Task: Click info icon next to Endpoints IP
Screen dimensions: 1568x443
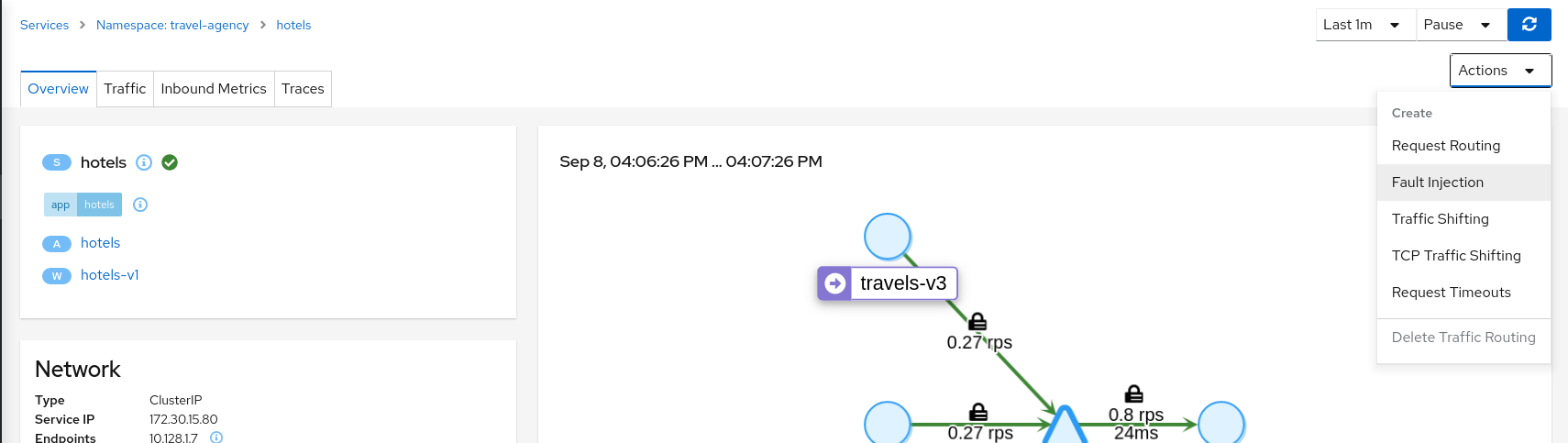Action: tap(216, 437)
